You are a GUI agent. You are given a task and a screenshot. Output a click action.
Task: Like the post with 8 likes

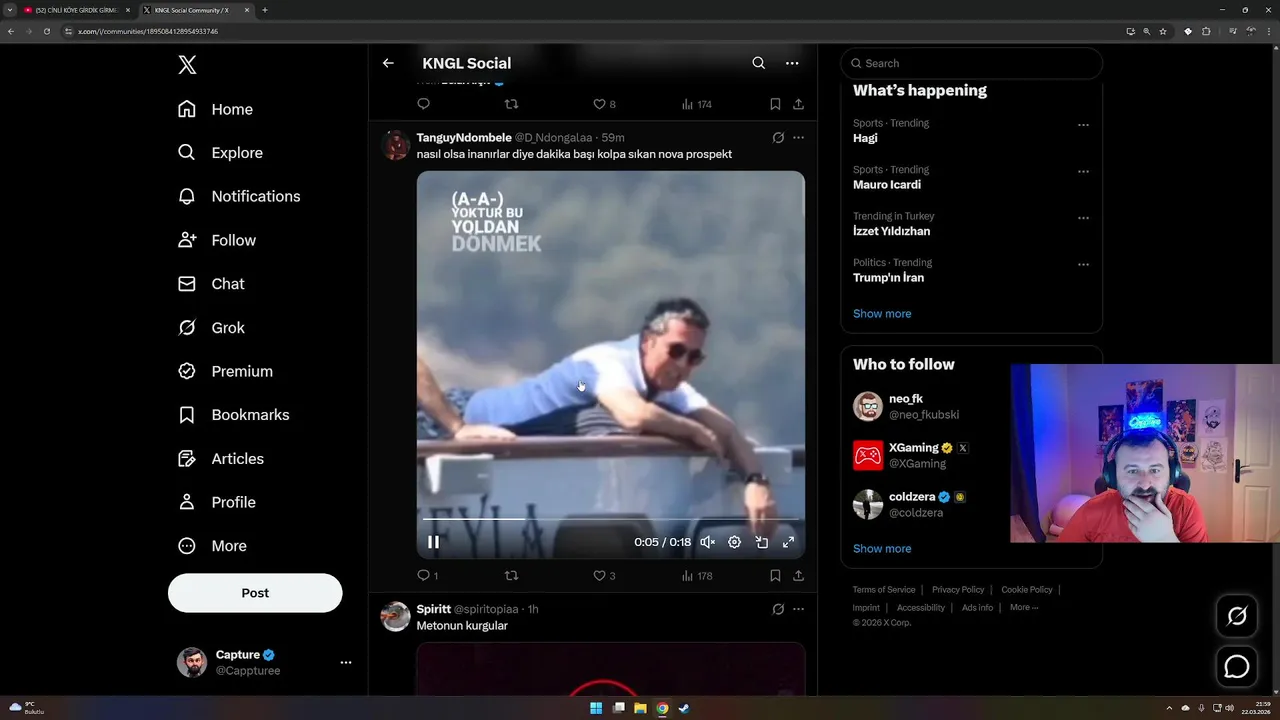(x=604, y=104)
